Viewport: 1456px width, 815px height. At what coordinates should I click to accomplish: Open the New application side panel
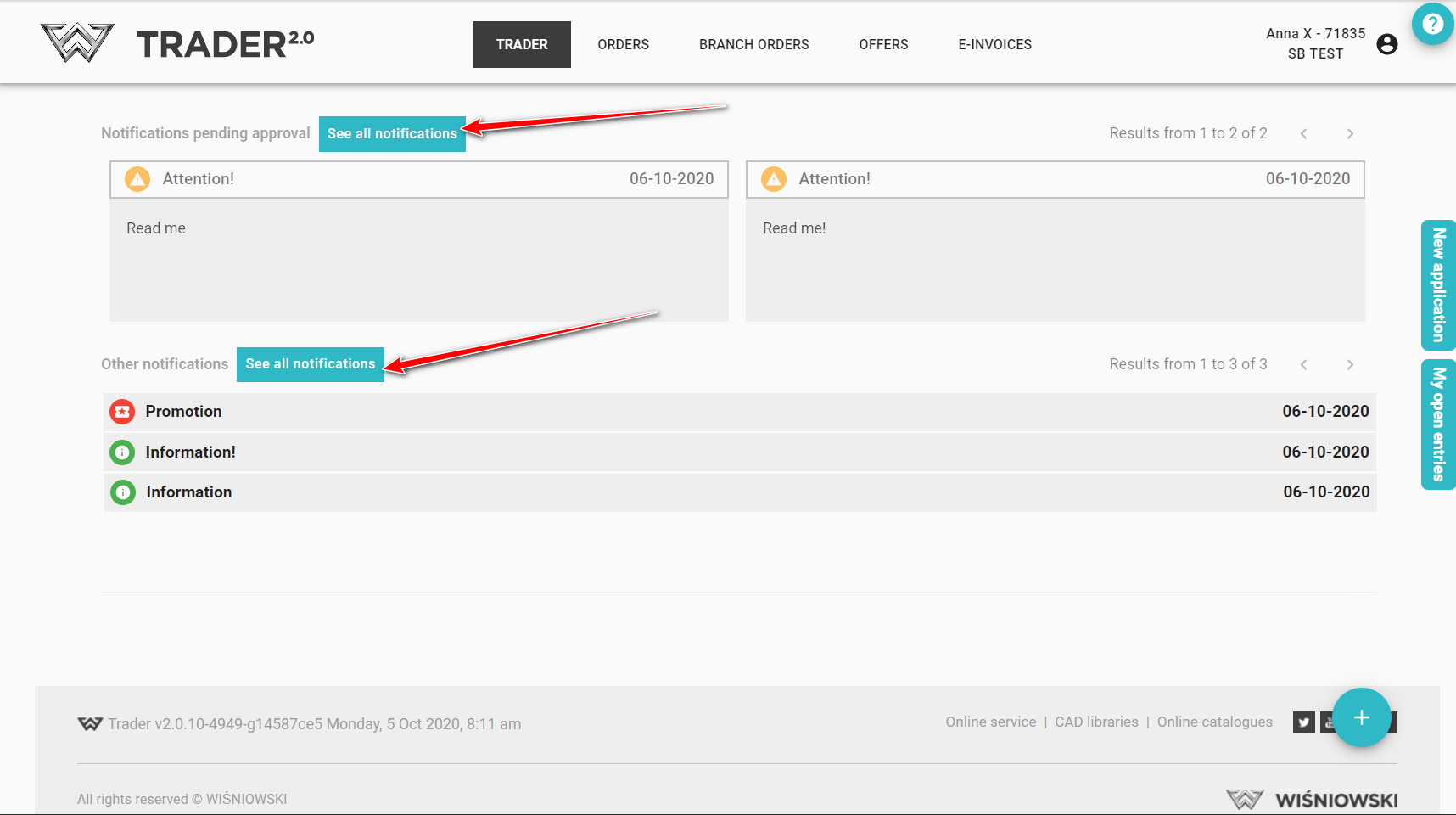[x=1438, y=285]
